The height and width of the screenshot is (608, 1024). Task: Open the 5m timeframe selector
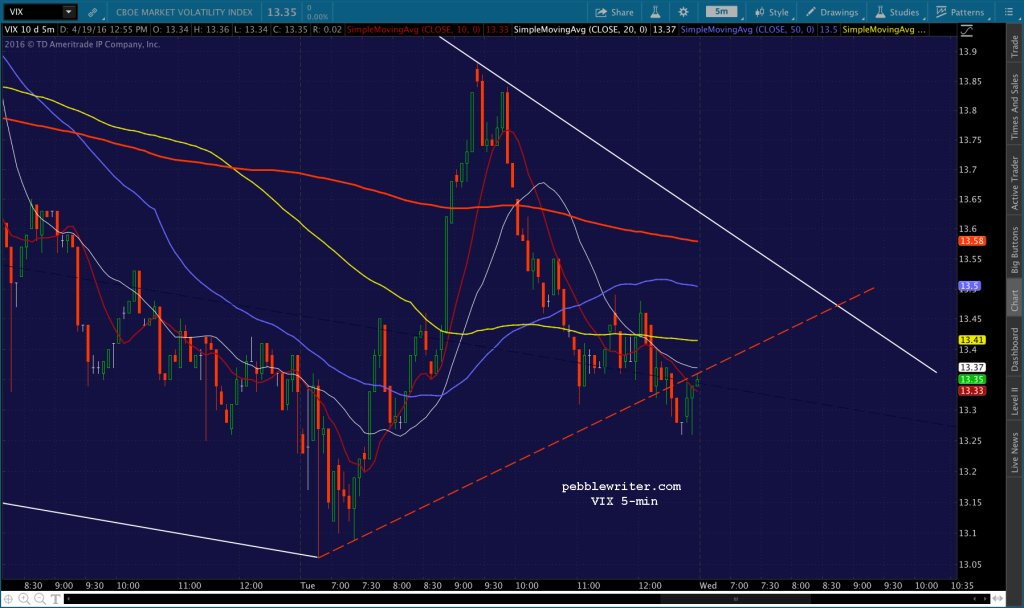[722, 11]
